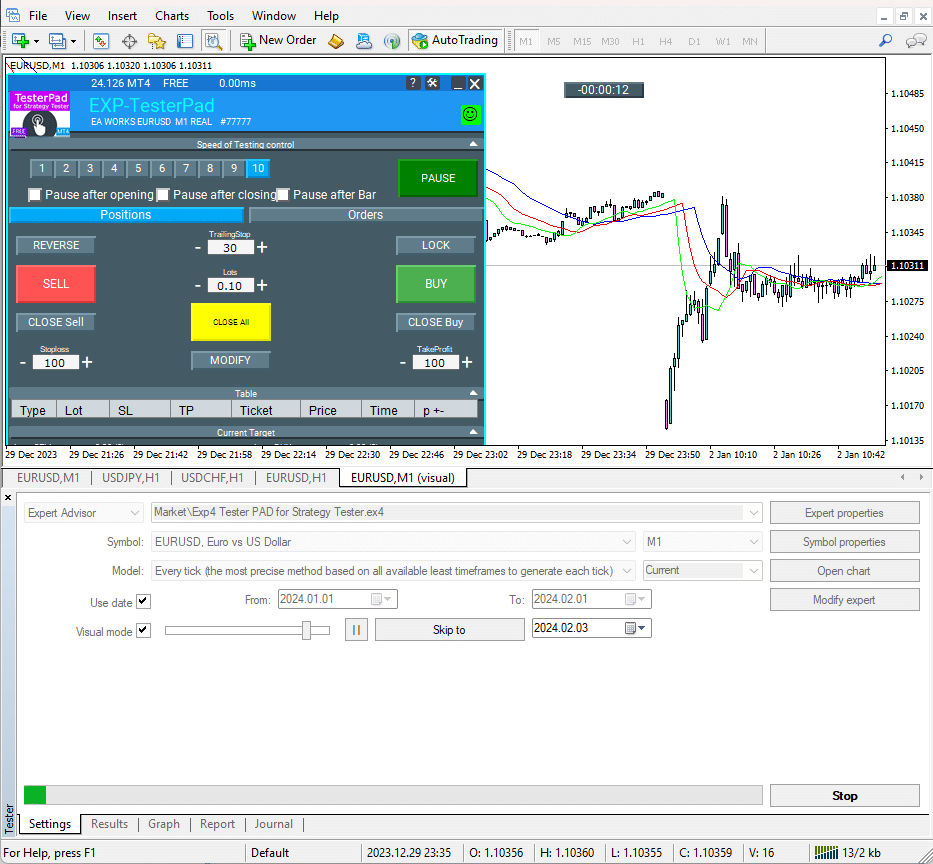Click the Market Watch toolbar icon

101,41
